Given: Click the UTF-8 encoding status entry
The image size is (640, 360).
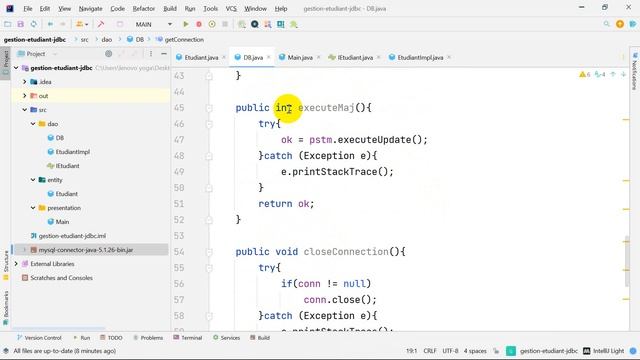Looking at the screenshot, I should (x=450, y=351).
